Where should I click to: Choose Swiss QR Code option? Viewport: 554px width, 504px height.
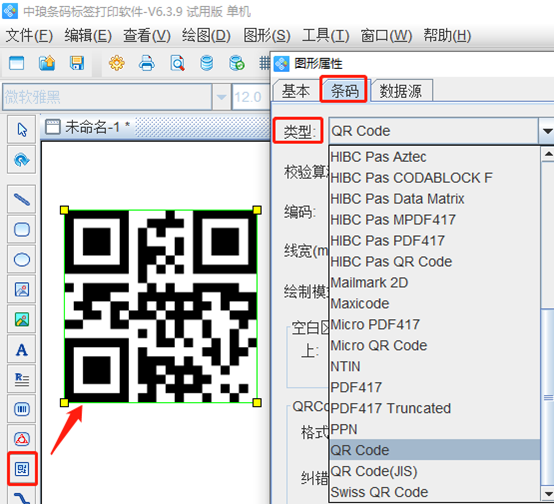(x=435, y=492)
